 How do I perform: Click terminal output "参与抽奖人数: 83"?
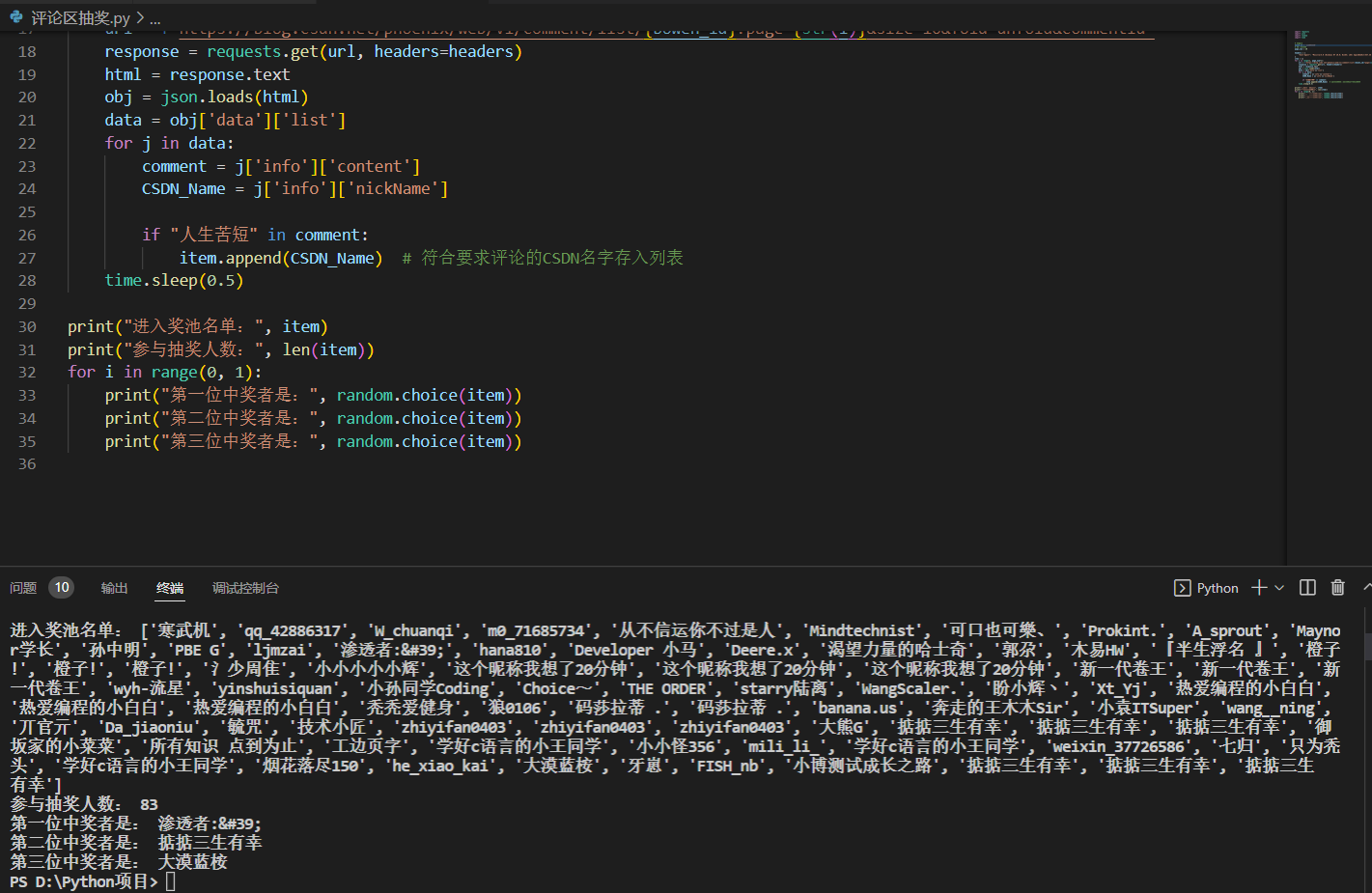coord(84,804)
